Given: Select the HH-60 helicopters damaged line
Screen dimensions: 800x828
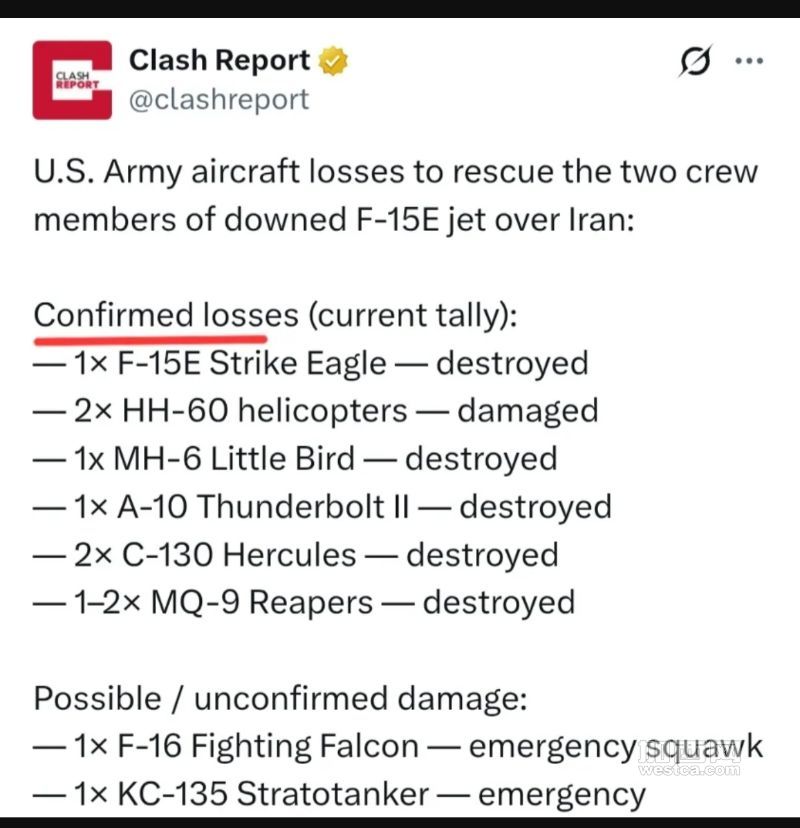Looking at the screenshot, I should [316, 411].
